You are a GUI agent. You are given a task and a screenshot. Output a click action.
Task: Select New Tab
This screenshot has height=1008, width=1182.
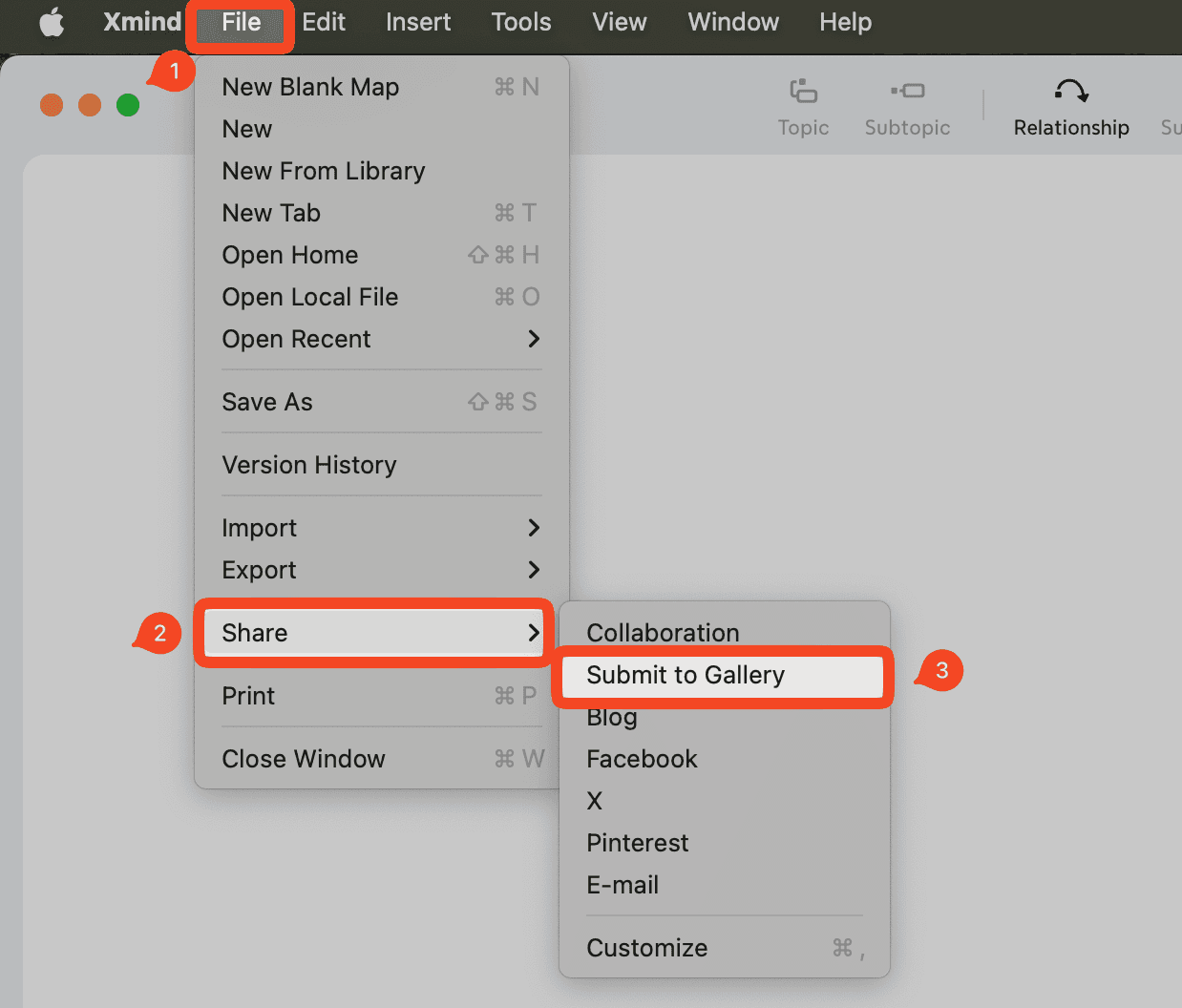pos(382,213)
